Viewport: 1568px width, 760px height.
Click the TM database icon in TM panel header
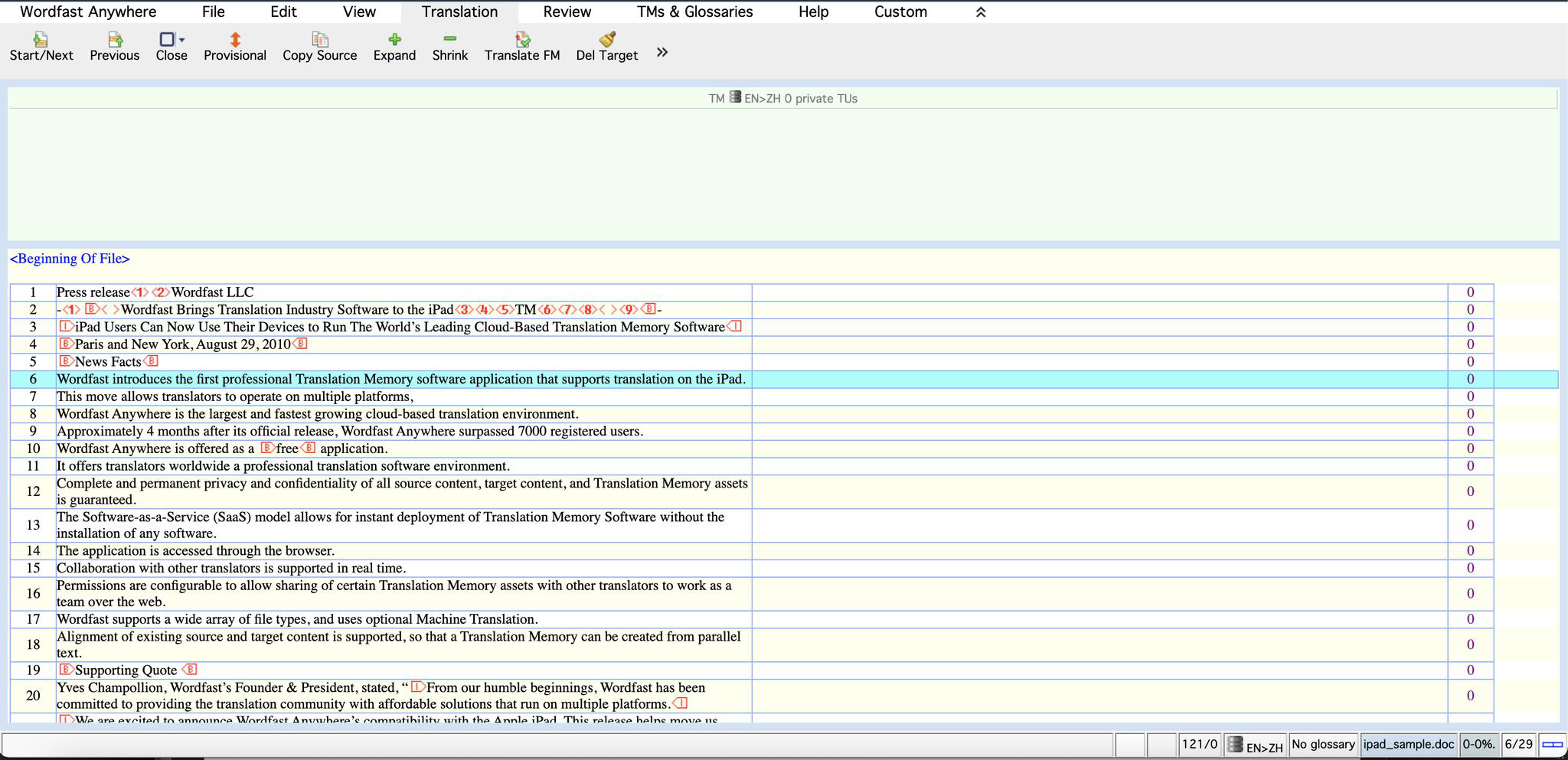tap(735, 97)
